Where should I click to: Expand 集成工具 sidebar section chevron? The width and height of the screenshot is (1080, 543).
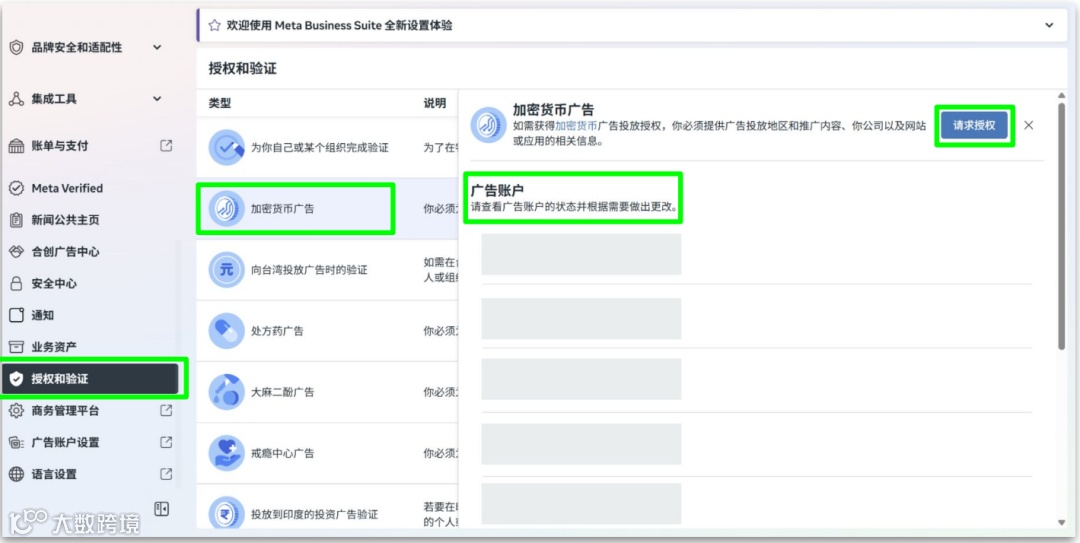157,99
